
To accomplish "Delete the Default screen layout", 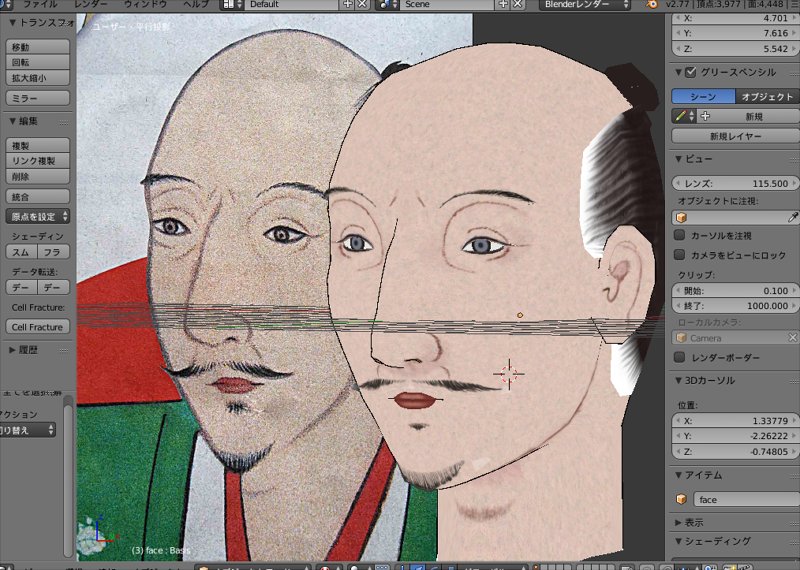I will click(362, 5).
